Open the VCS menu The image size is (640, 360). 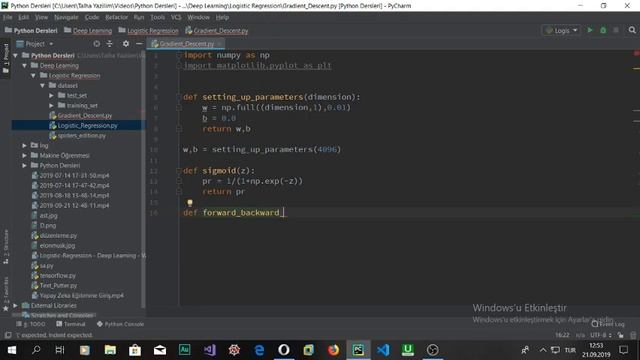click(x=176, y=17)
